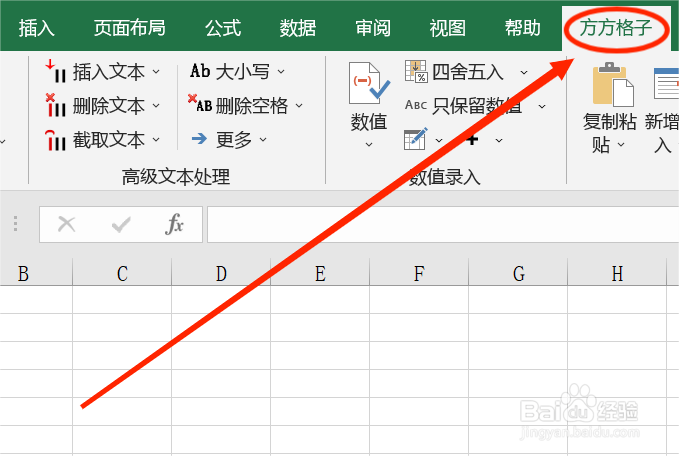679x456 pixels.
Task: Expand the 插入文本 dropdown arrow
Action: (x=156, y=71)
